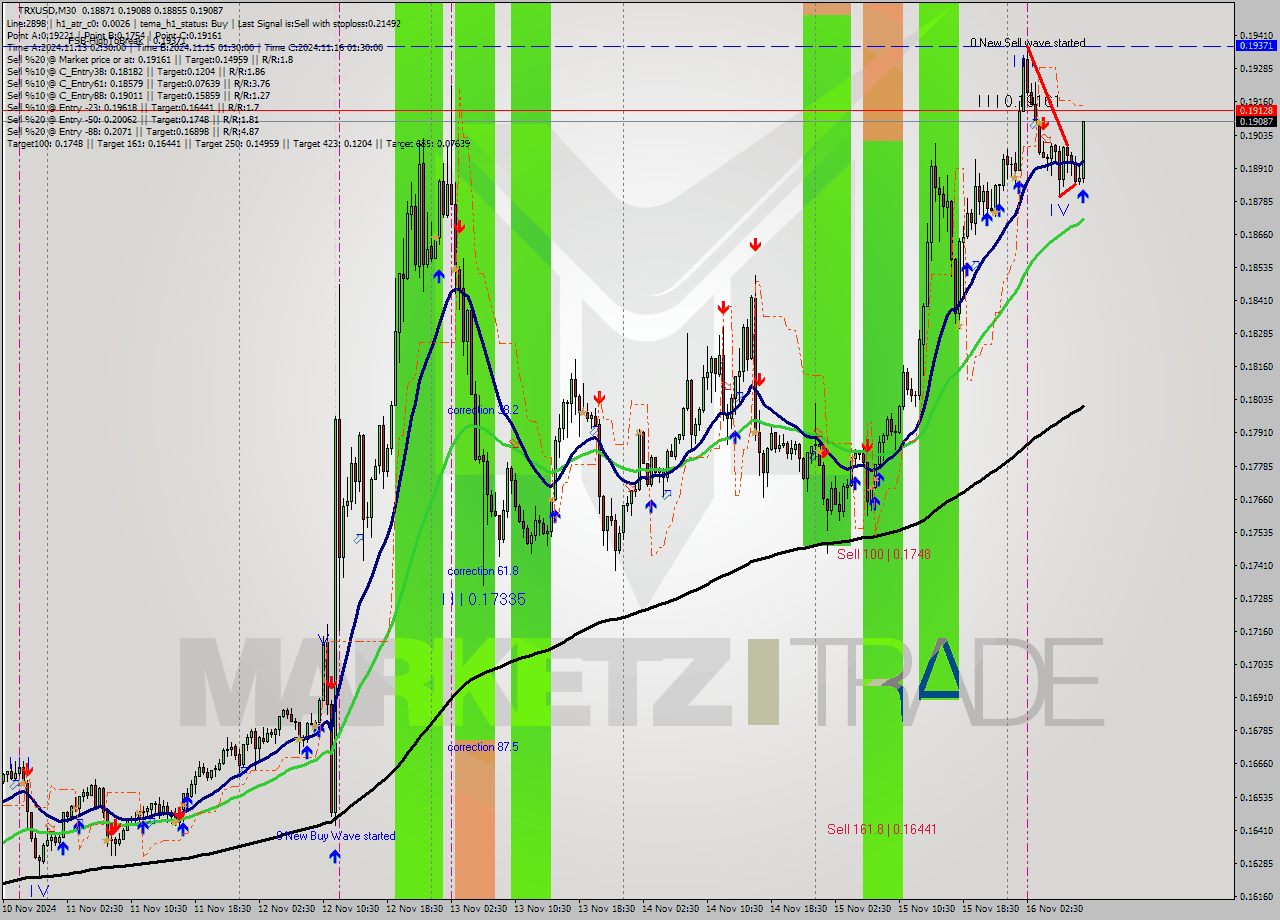This screenshot has height=920, width=1280.
Task: Click the '15 Nov 10:30' time axis label
Action: pos(927,909)
